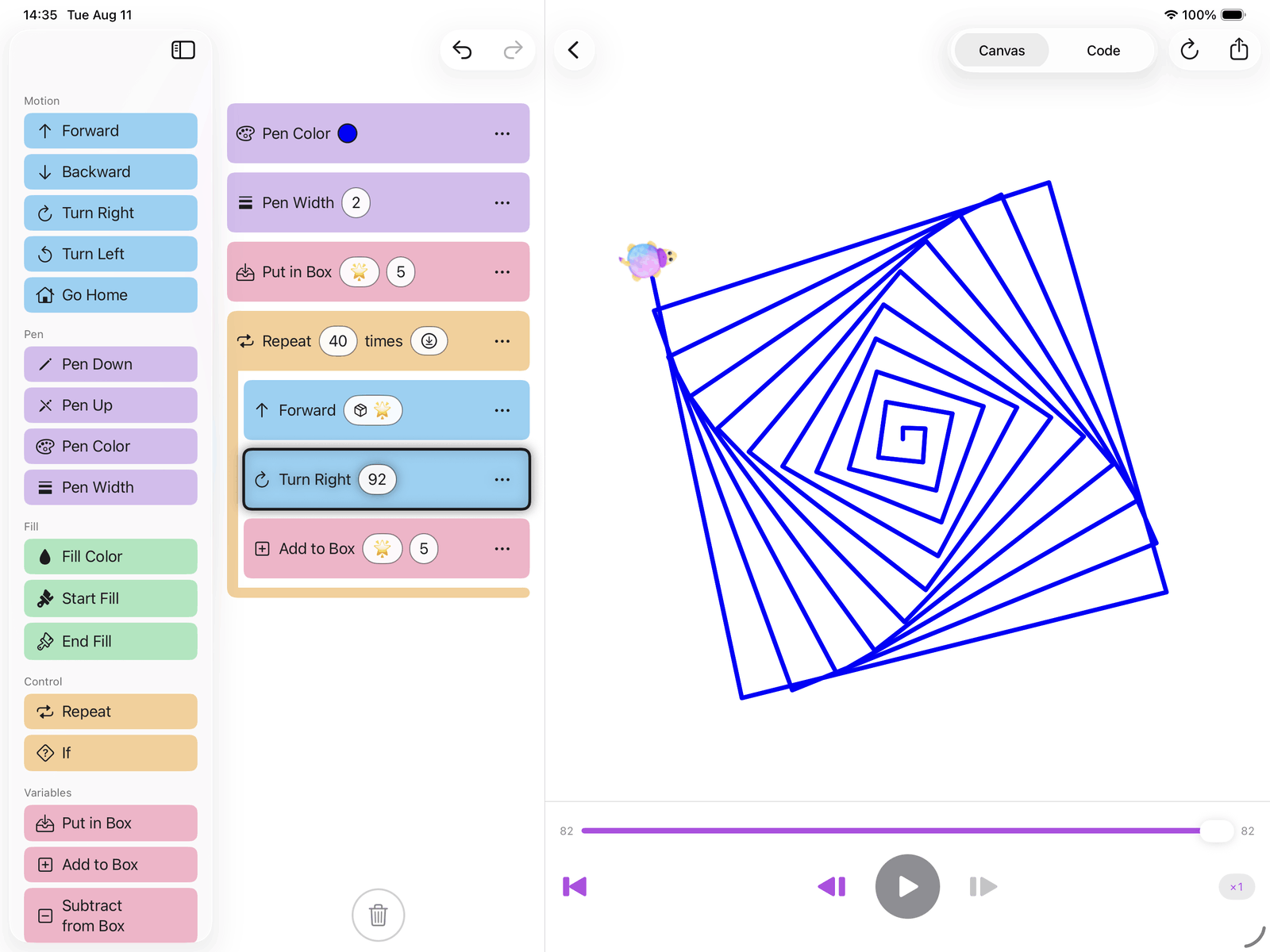Pick Add to Box from Variables palette
This screenshot has height=952, width=1270.
(x=110, y=865)
